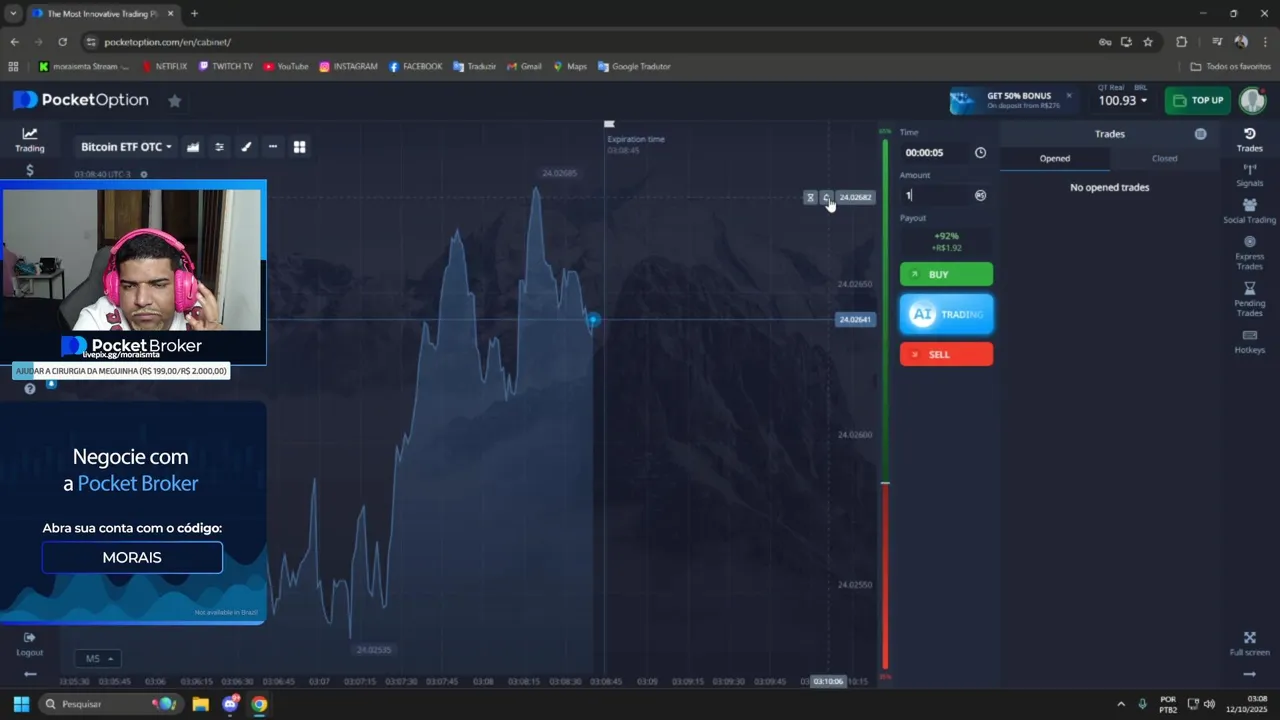Image resolution: width=1280 pixels, height=720 pixels.
Task: Click the gear next to UTC-3 time
Action: [x=143, y=174]
